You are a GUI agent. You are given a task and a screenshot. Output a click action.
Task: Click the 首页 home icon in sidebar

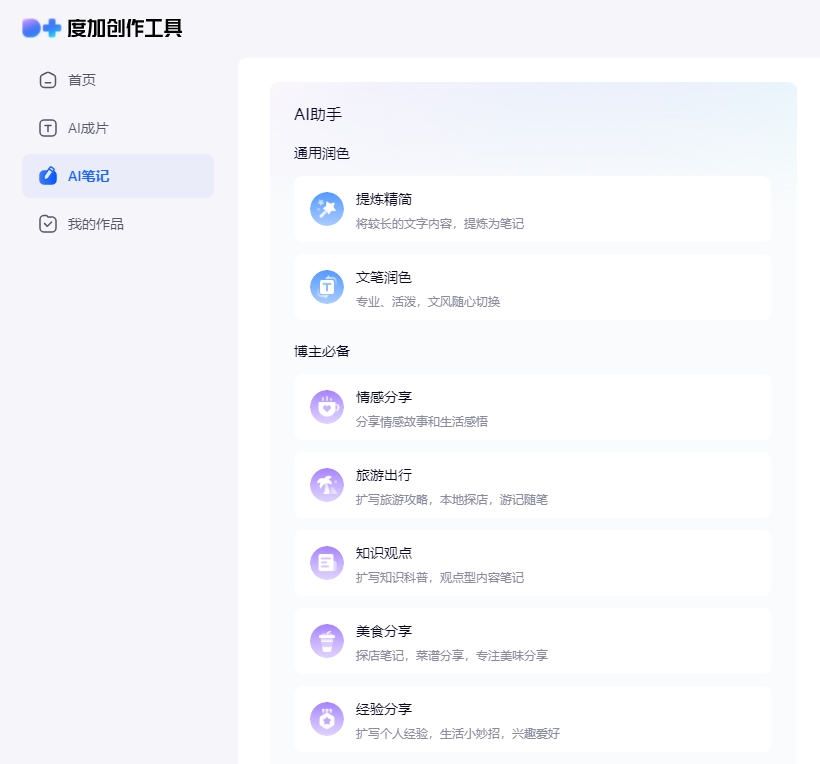(x=48, y=80)
